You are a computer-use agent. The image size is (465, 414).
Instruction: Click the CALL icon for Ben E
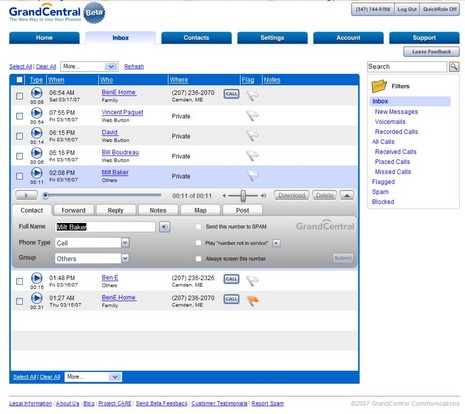(x=231, y=279)
